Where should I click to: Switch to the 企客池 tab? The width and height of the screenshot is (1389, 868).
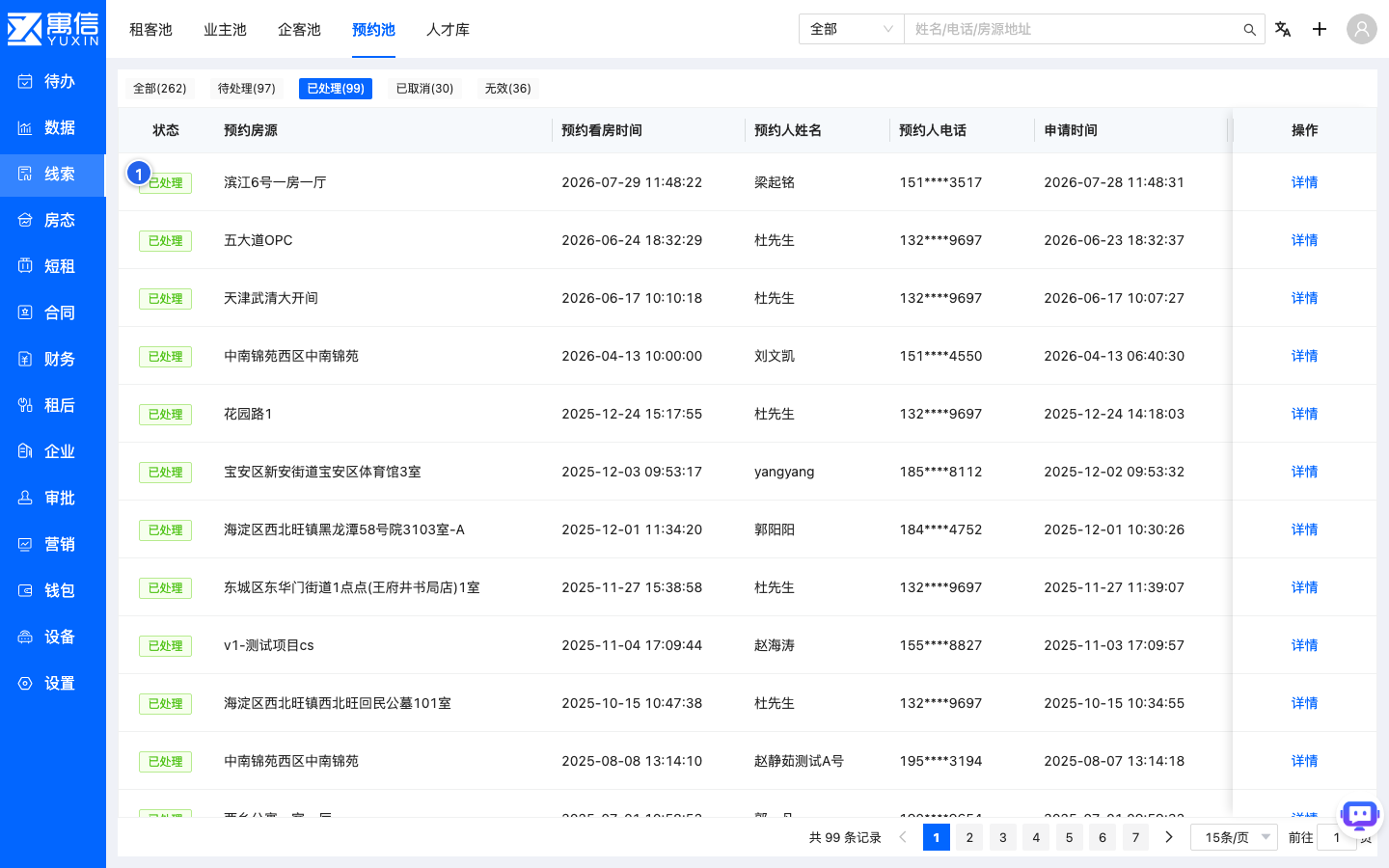point(299,30)
